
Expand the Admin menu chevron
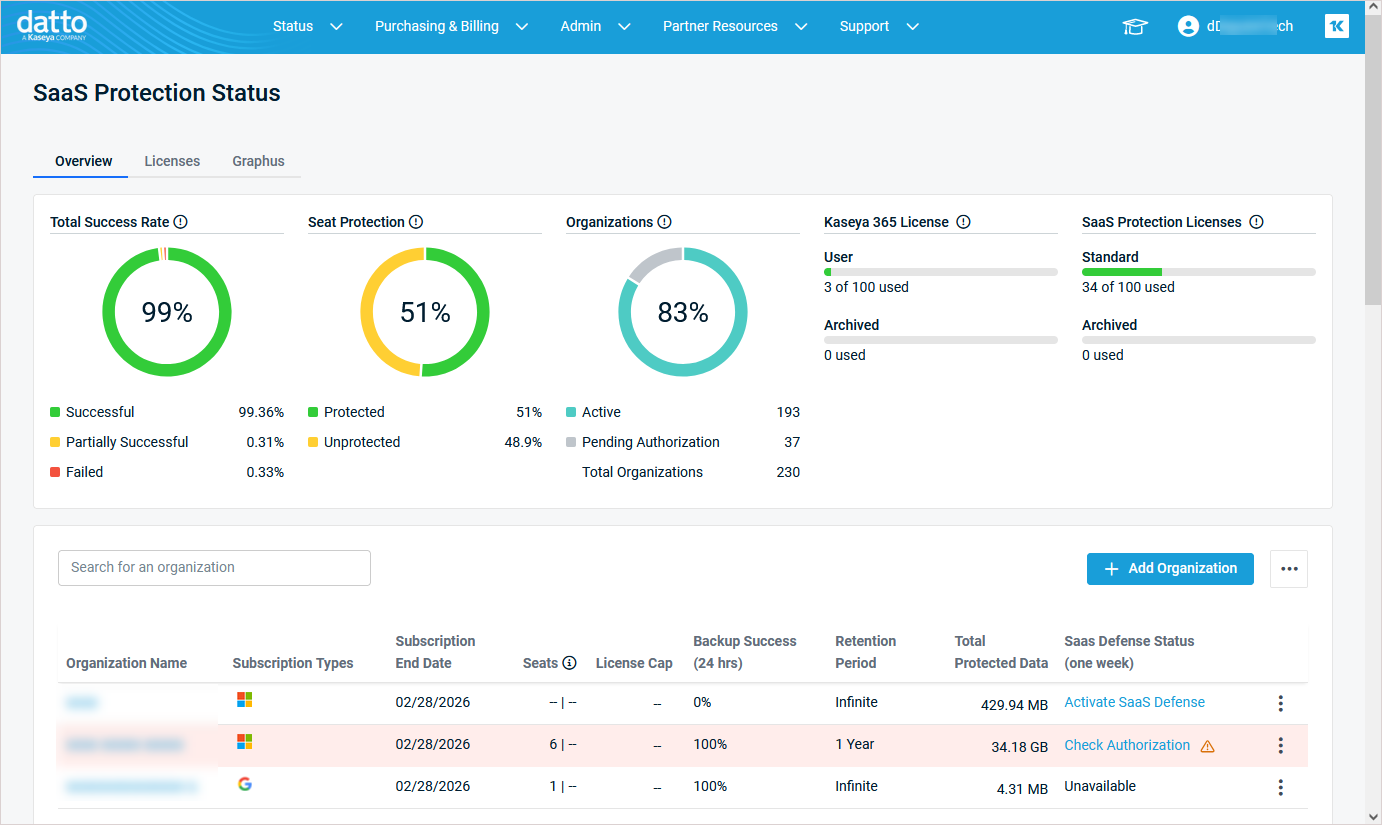tap(624, 27)
